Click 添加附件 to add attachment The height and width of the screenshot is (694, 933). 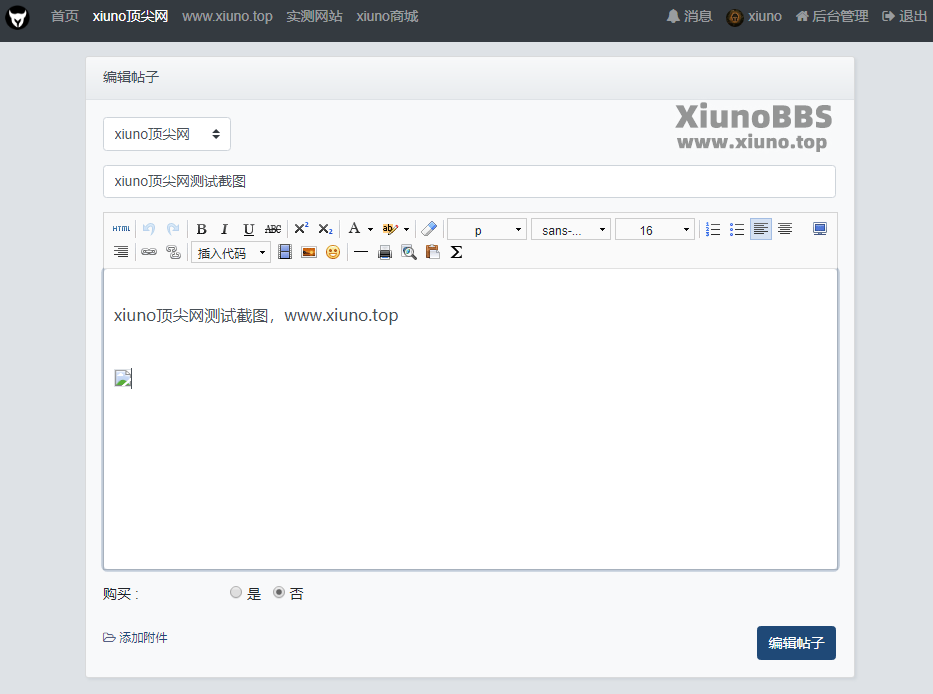(135, 637)
